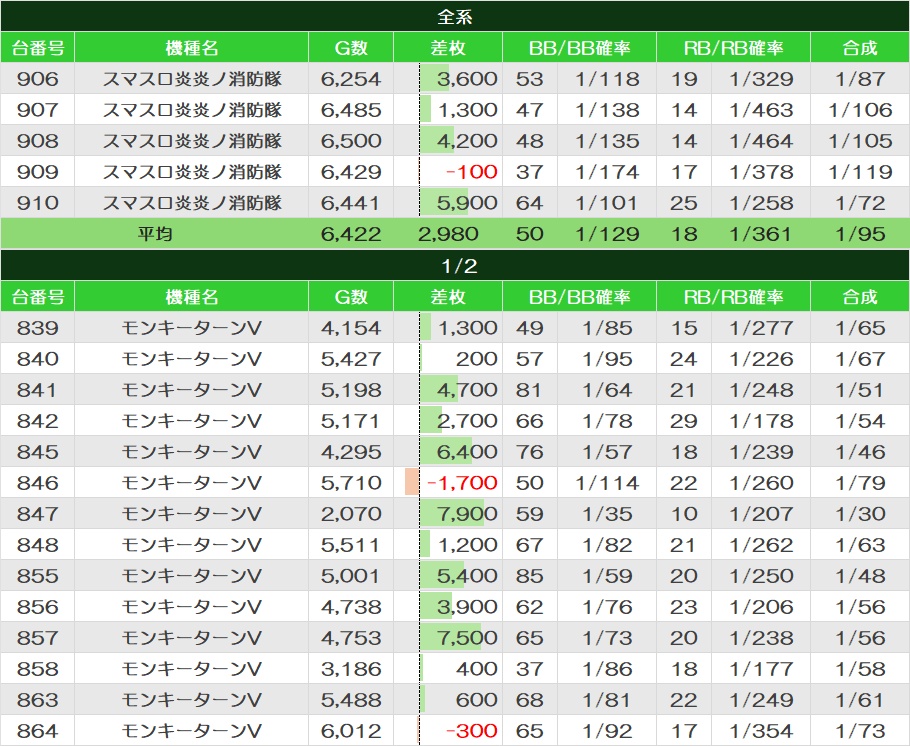Click machine number 857
Image resolution: width=910 pixels, height=746 pixels.
click(x=38, y=638)
